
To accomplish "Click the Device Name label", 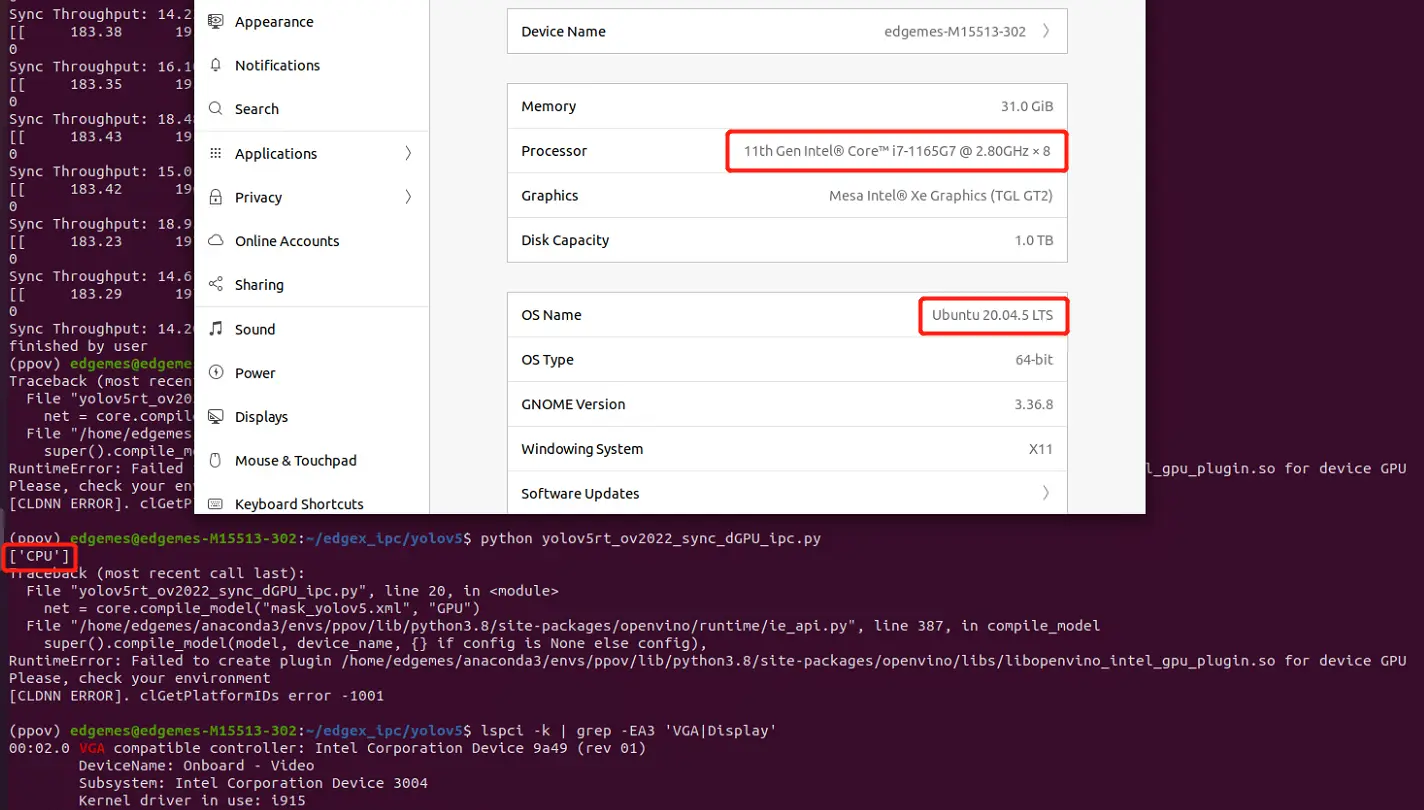I will point(563,31).
